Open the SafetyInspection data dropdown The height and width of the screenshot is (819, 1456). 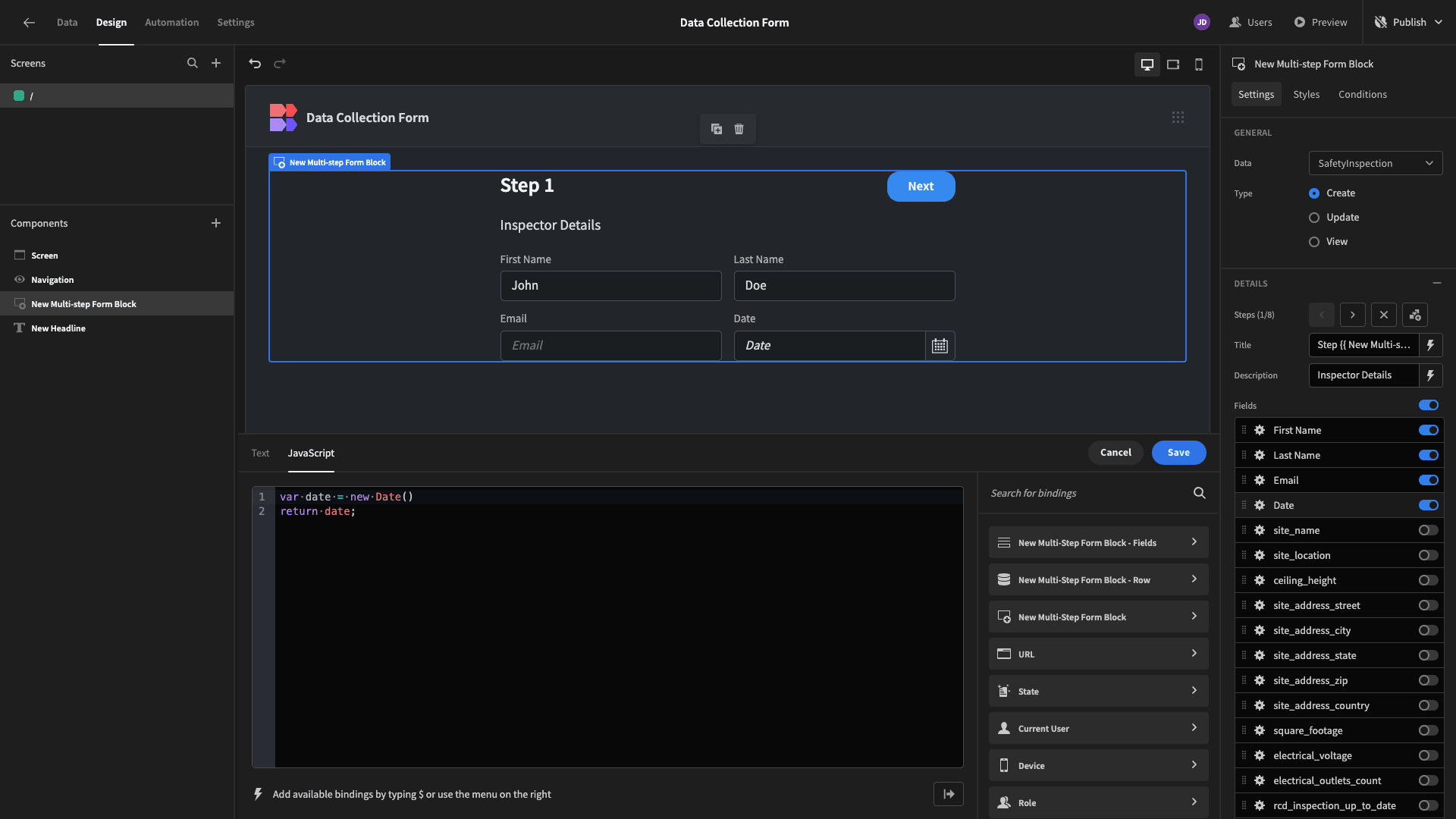click(x=1375, y=163)
